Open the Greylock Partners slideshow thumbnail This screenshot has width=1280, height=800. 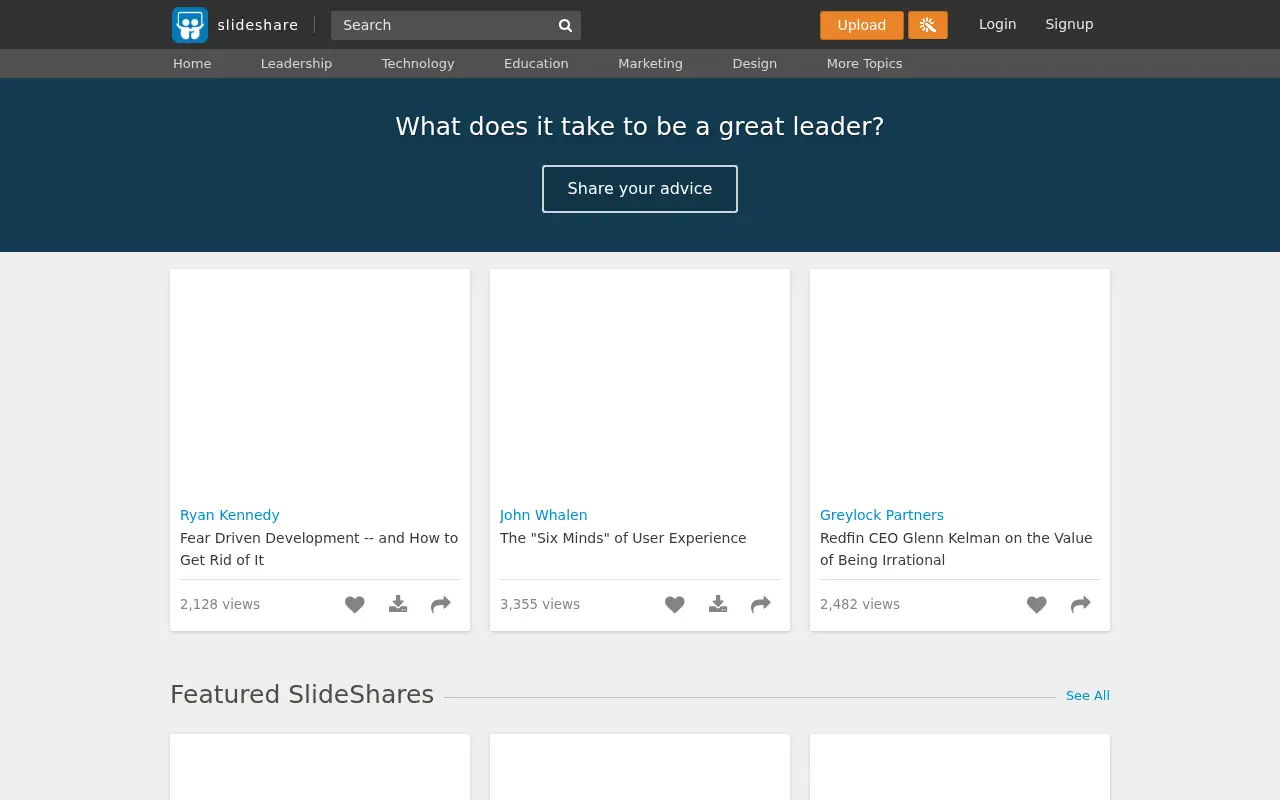(x=960, y=382)
